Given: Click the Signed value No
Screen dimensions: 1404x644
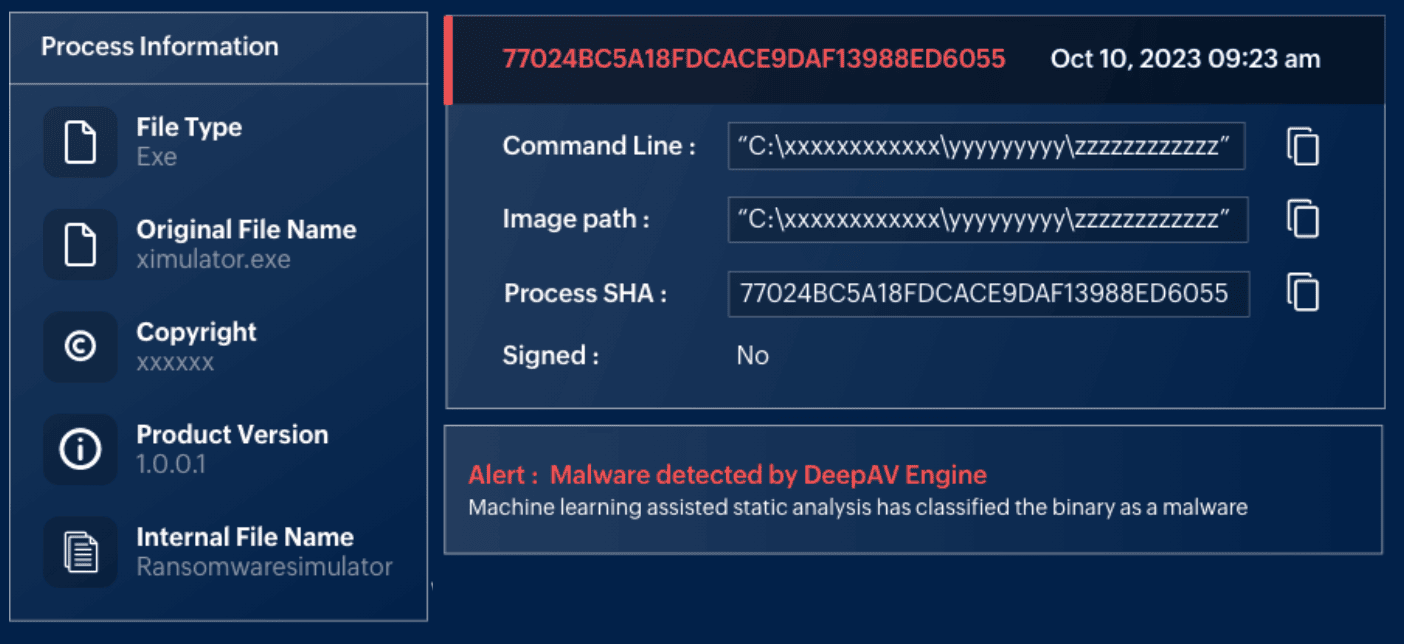Looking at the screenshot, I should (x=752, y=356).
